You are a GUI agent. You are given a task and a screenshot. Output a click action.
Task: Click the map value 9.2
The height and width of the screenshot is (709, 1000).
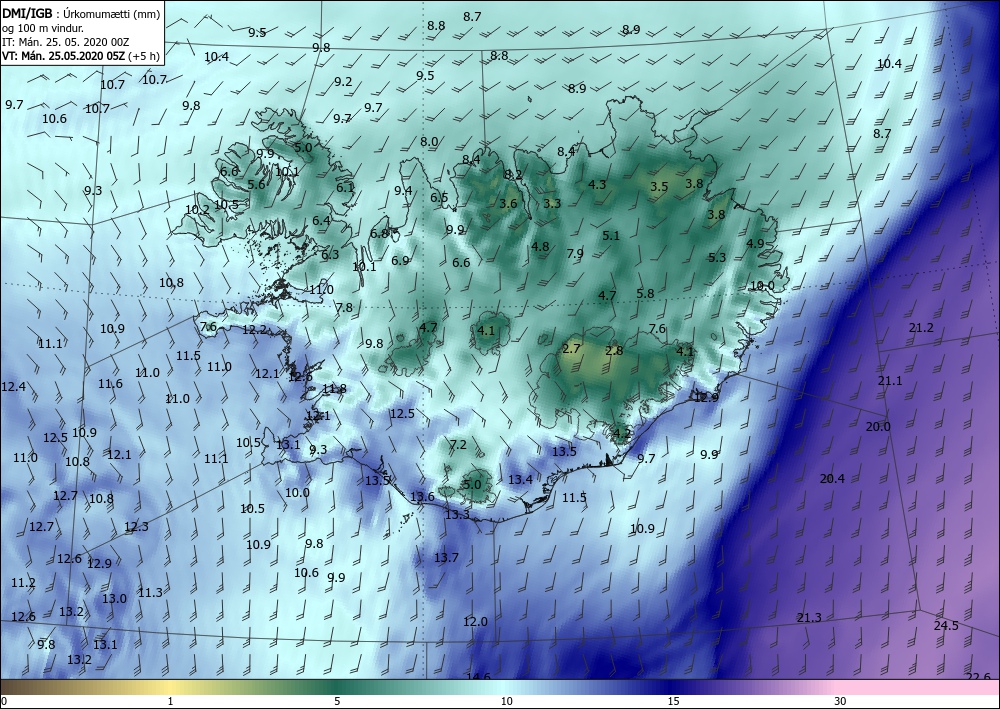coord(343,81)
